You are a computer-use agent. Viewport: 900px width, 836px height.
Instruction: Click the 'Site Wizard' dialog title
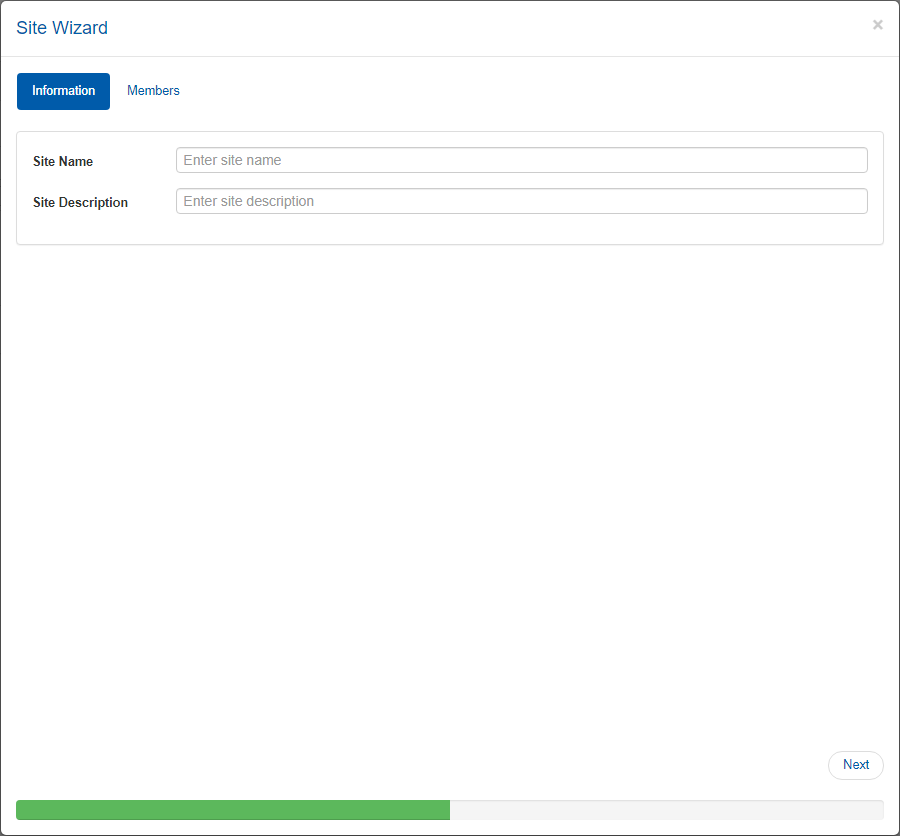pyautogui.click(x=62, y=28)
